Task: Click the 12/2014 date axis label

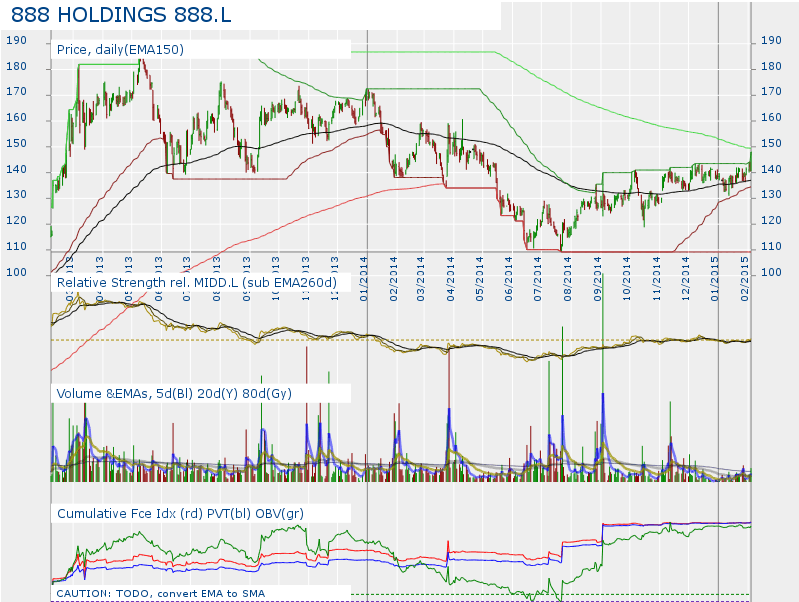Action: point(685,279)
